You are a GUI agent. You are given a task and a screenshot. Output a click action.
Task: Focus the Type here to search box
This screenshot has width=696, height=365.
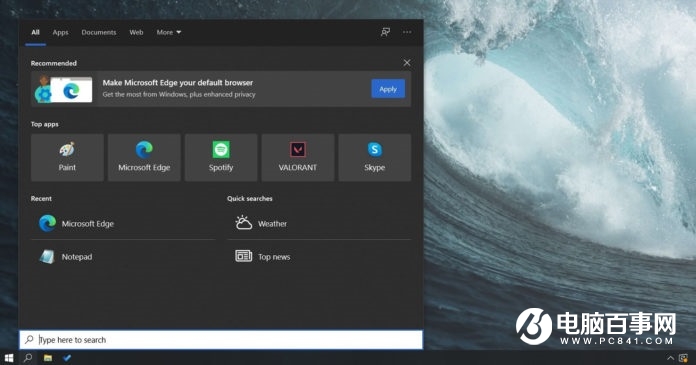[x=221, y=340]
